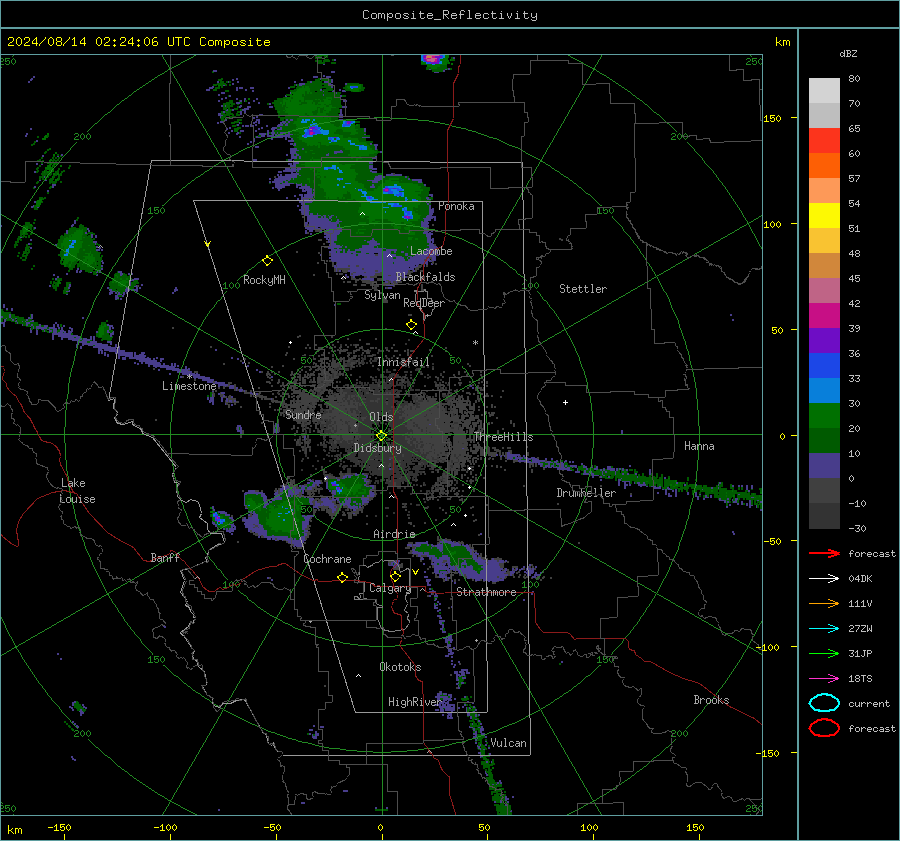The height and width of the screenshot is (841, 900).
Task: Click the HighRiver city label
Action: 414,702
